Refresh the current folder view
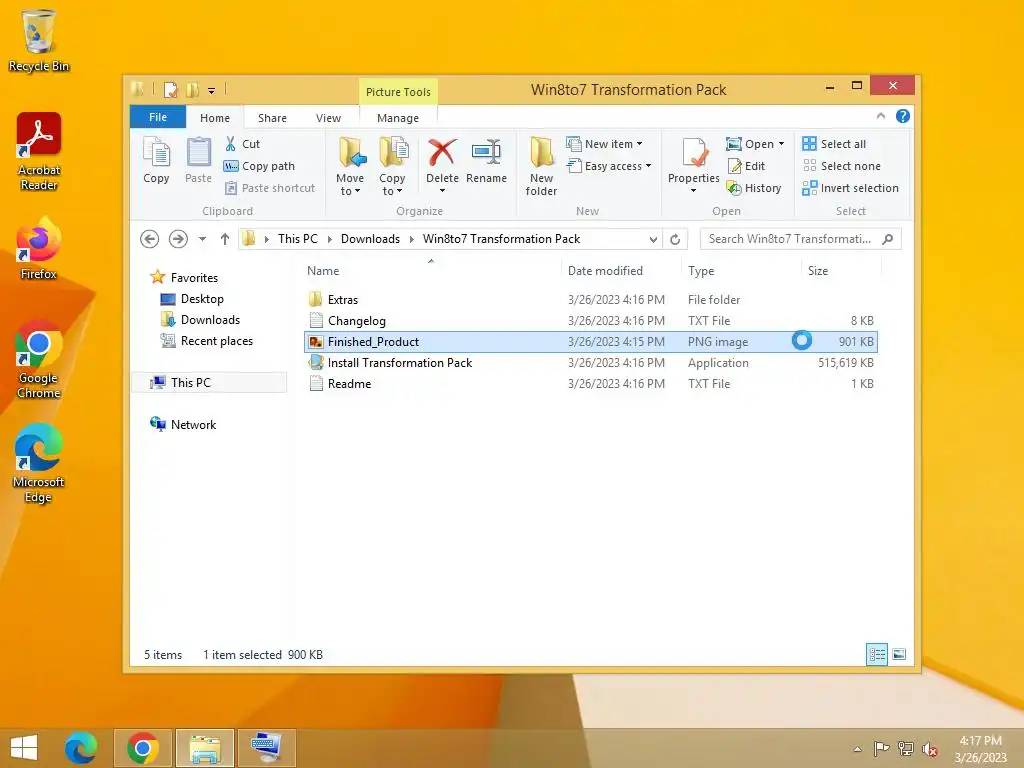The width and height of the screenshot is (1024, 768). click(x=675, y=239)
